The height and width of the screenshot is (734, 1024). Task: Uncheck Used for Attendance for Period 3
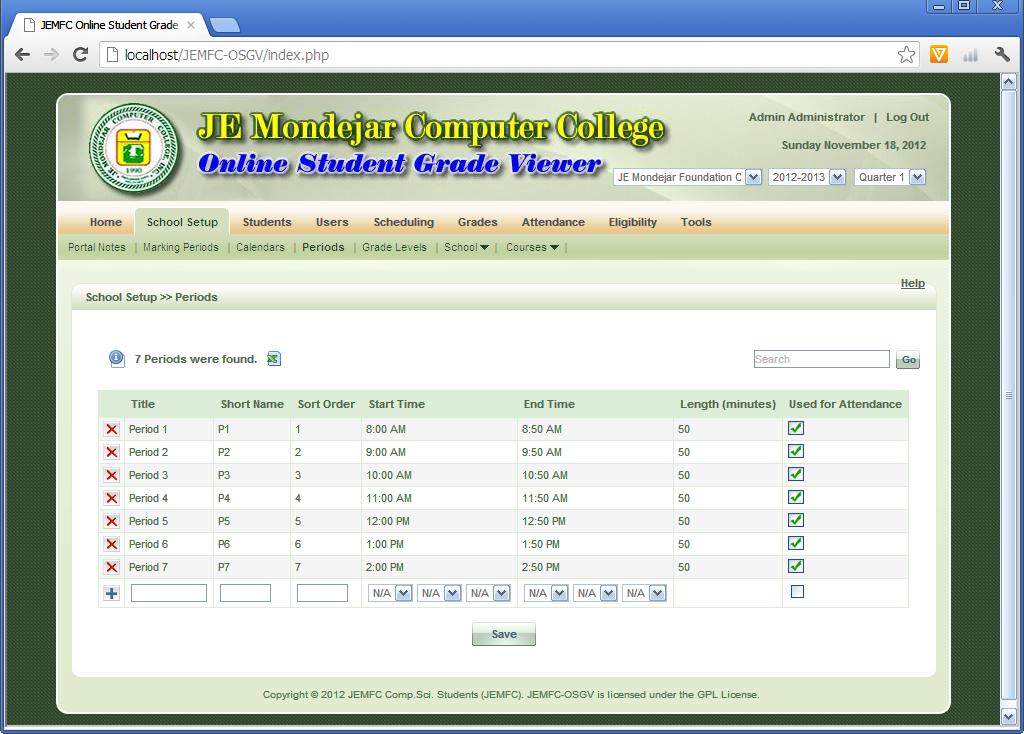pyautogui.click(x=795, y=474)
